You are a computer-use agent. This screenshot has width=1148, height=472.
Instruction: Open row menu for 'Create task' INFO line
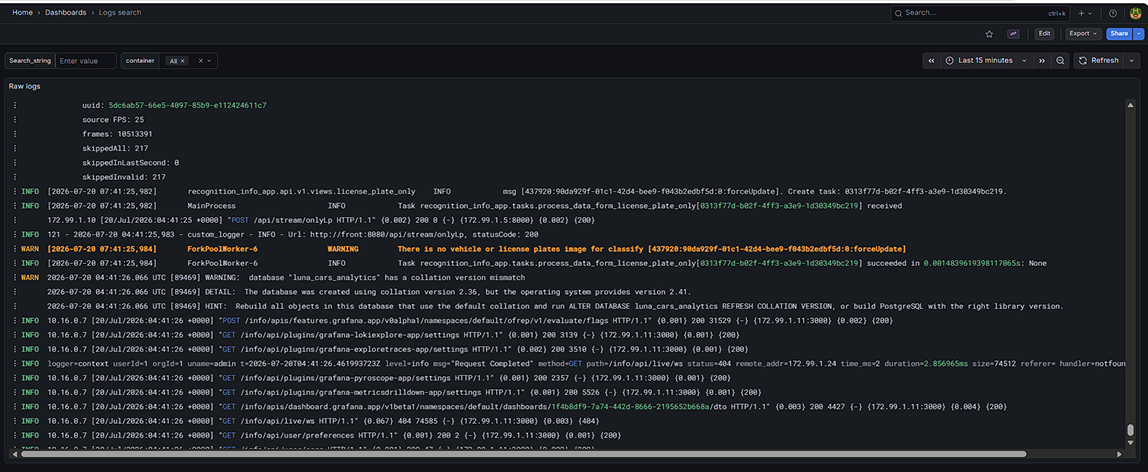coord(14,191)
